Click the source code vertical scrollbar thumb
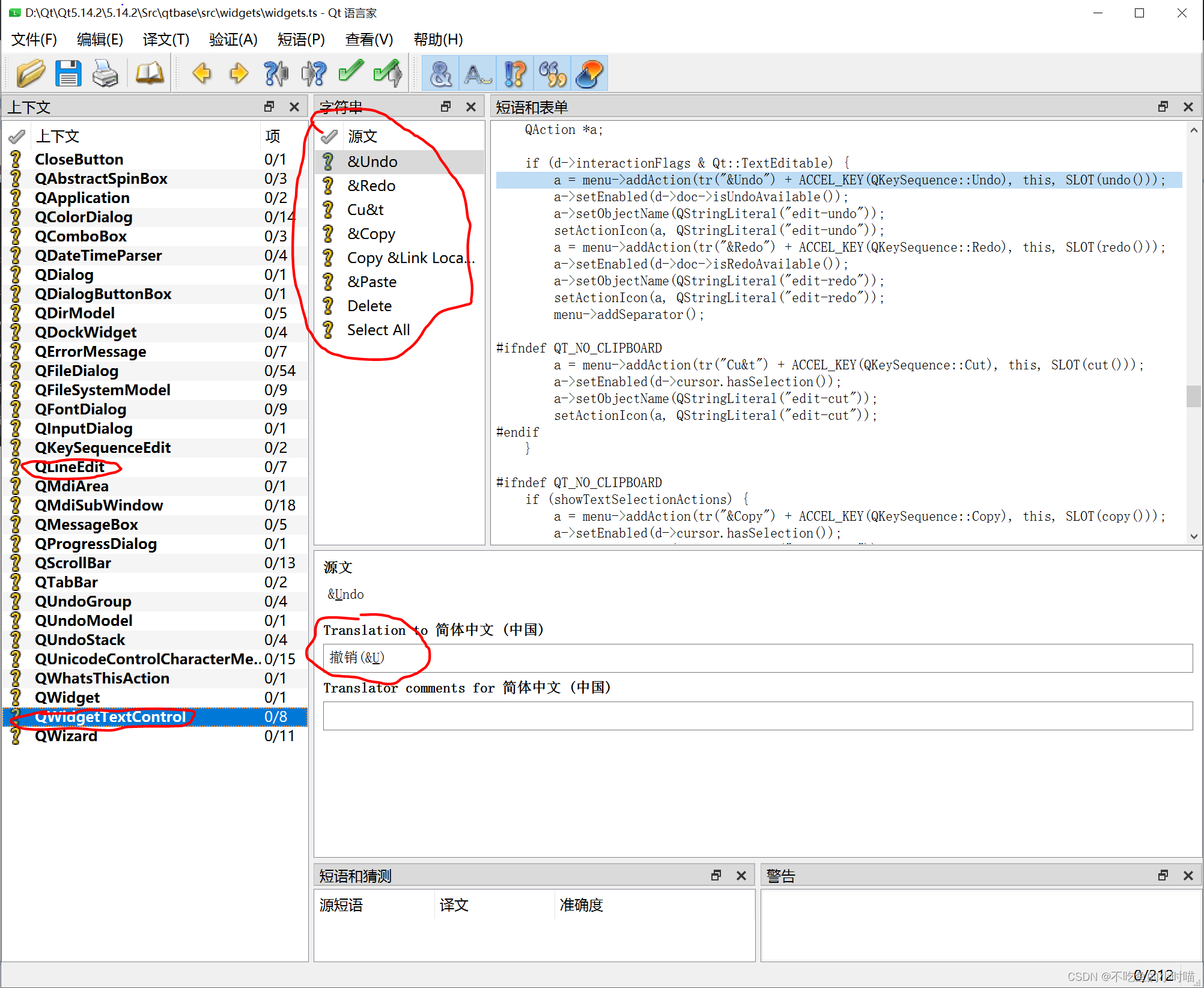Viewport: 1204px width, 988px height. 1193,396
